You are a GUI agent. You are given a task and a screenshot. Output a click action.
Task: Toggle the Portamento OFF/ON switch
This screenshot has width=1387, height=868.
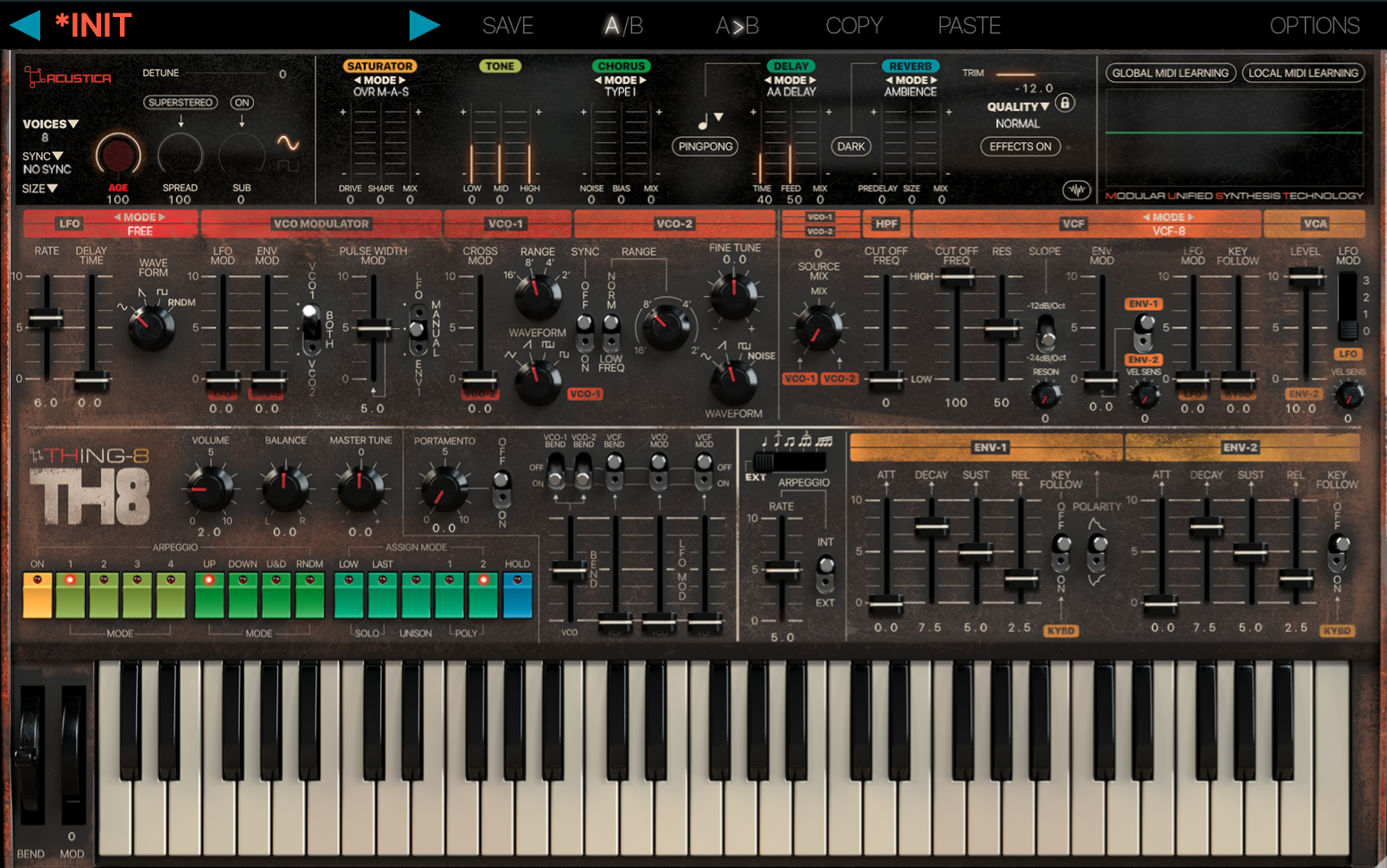[x=502, y=487]
